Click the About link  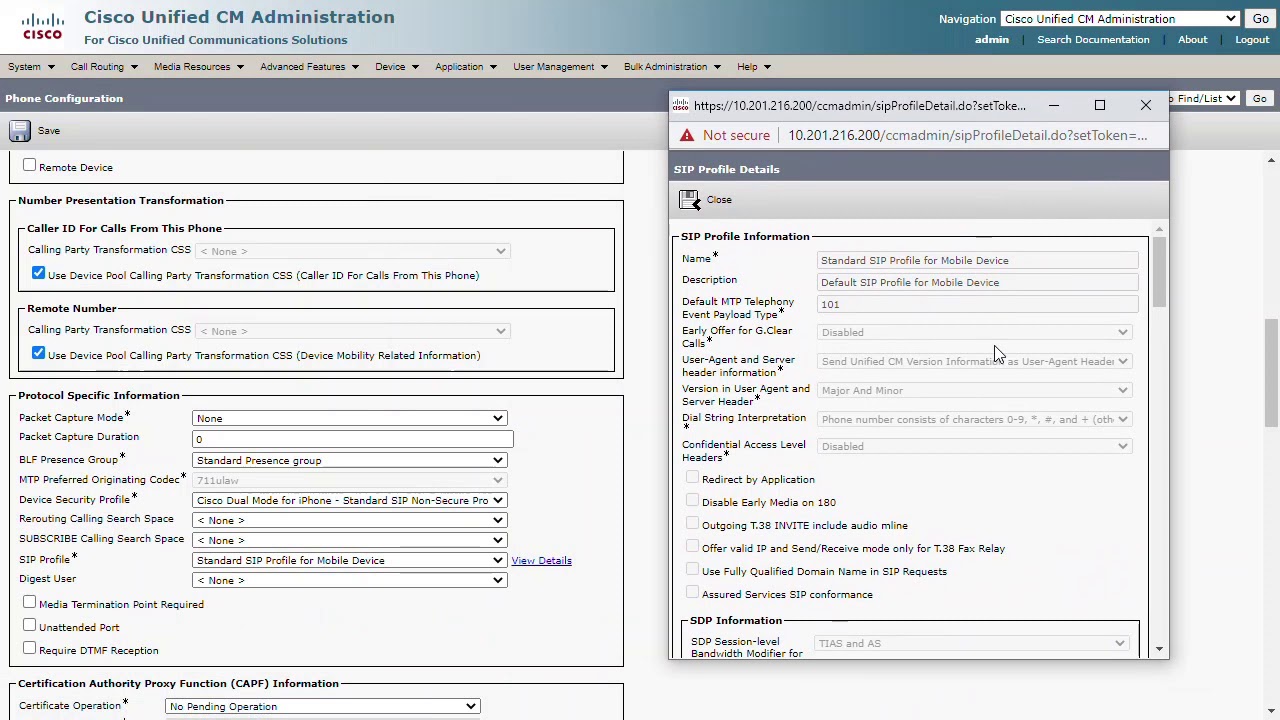tap(1192, 40)
